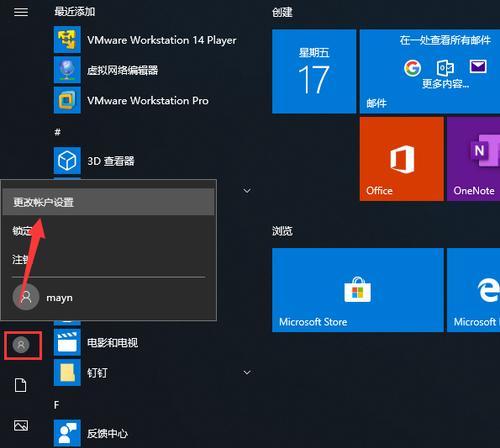This screenshot has height=448, width=500.
Task: Click 反馈中心 label
Action: (x=107, y=433)
